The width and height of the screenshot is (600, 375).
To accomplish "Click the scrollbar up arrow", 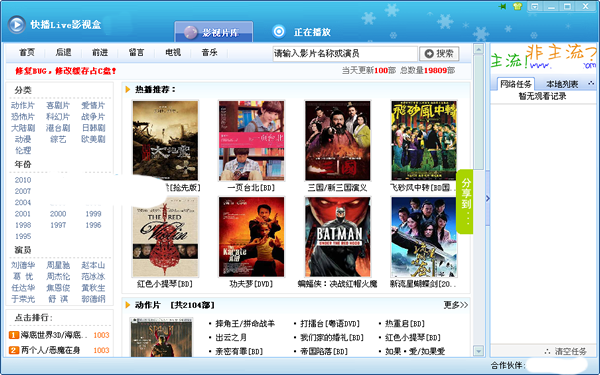I will click(478, 49).
